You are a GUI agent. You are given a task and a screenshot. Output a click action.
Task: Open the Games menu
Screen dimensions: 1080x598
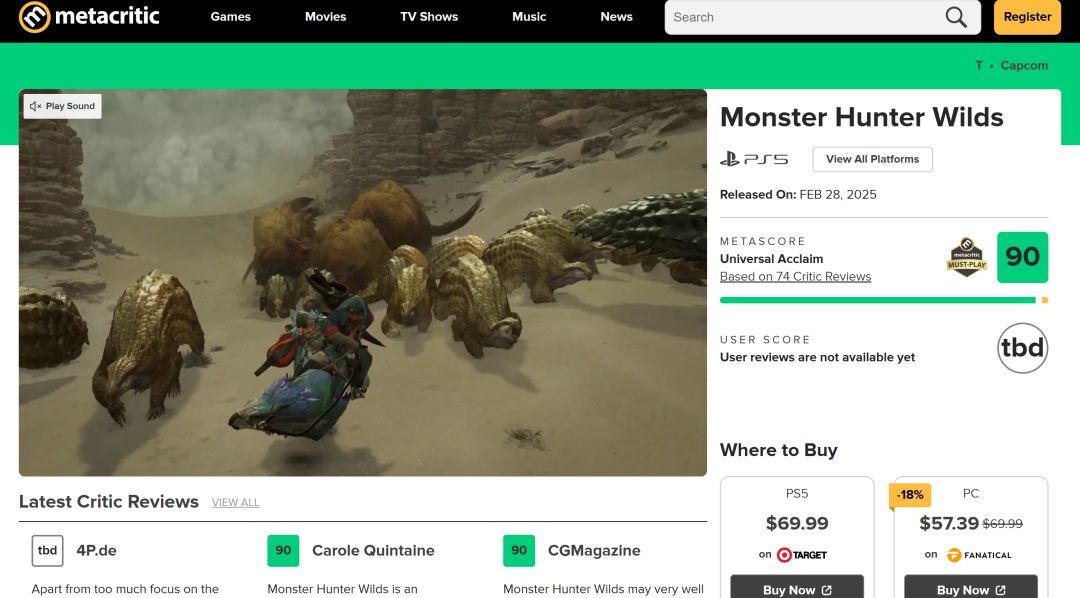pyautogui.click(x=230, y=17)
